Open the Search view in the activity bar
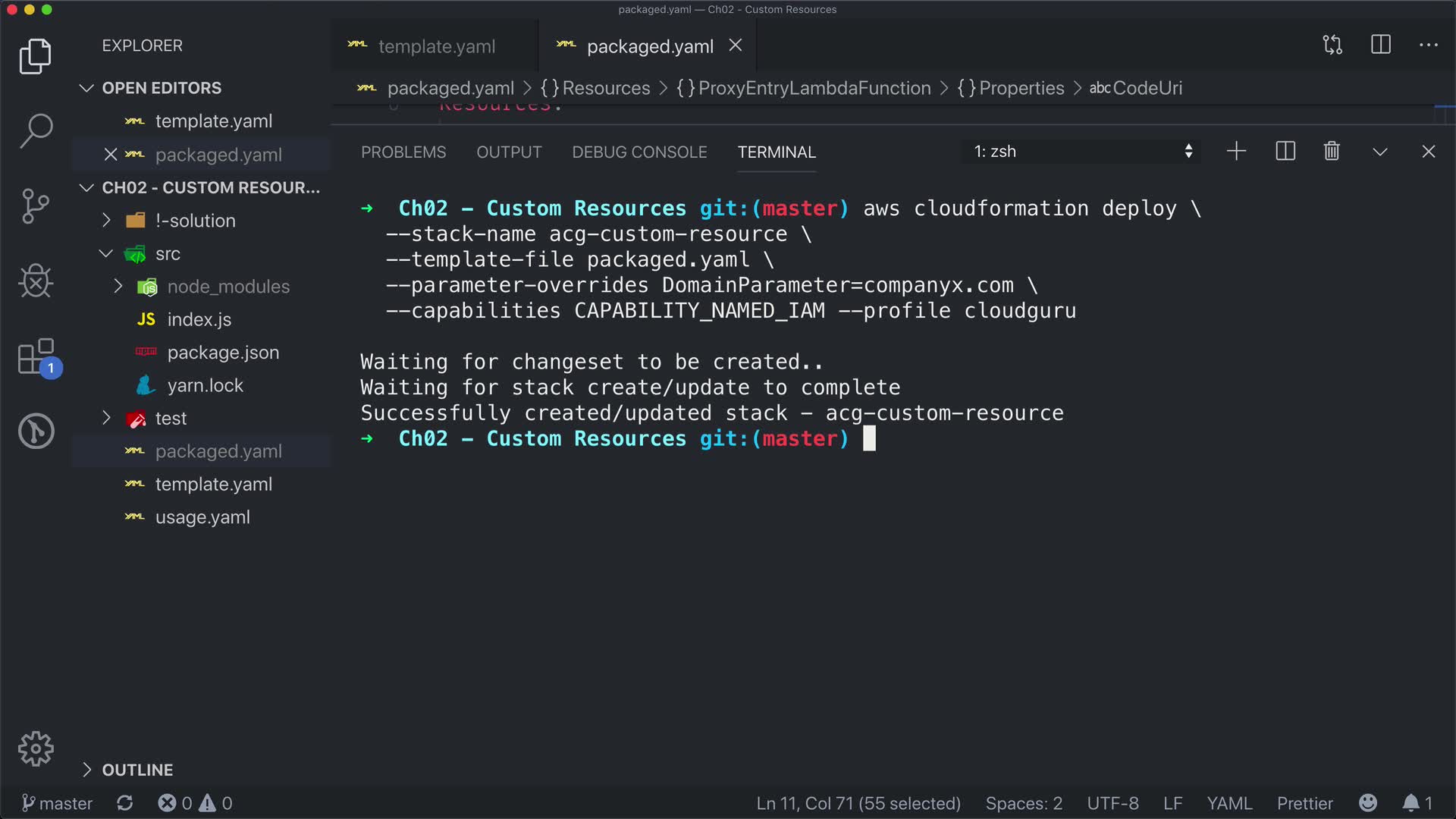 36,130
